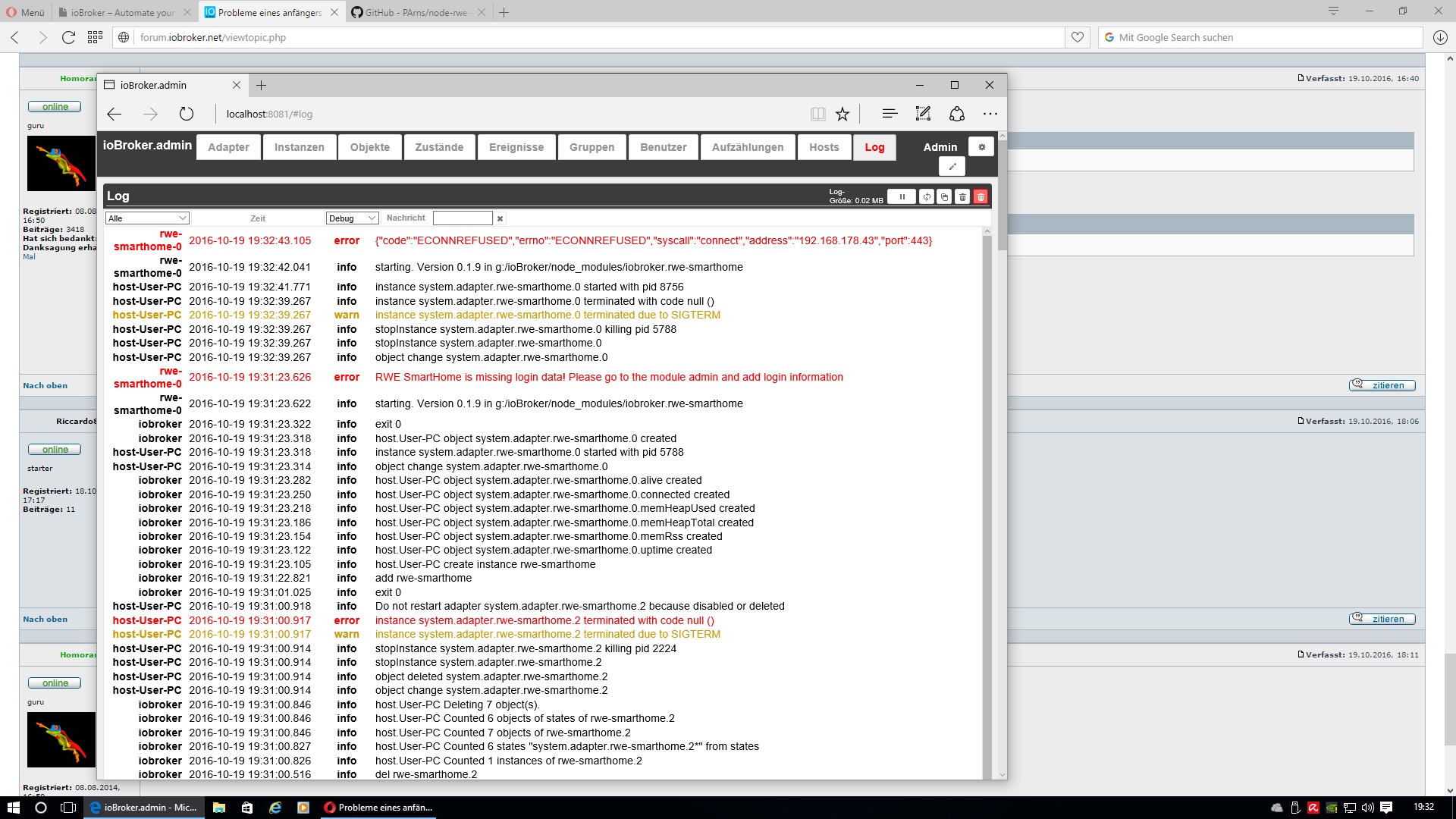Open Edge hub menu icon
Viewport: 1456px width, 819px height.
click(x=890, y=114)
